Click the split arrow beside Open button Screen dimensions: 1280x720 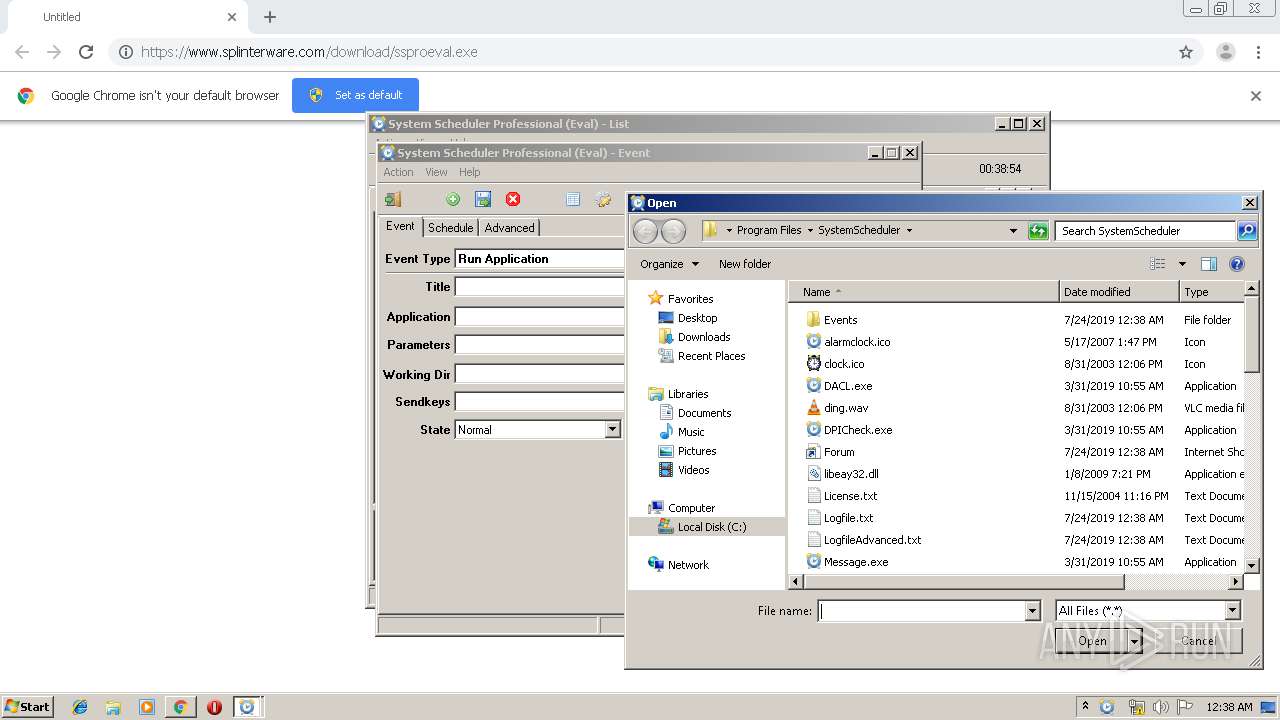pos(1135,641)
